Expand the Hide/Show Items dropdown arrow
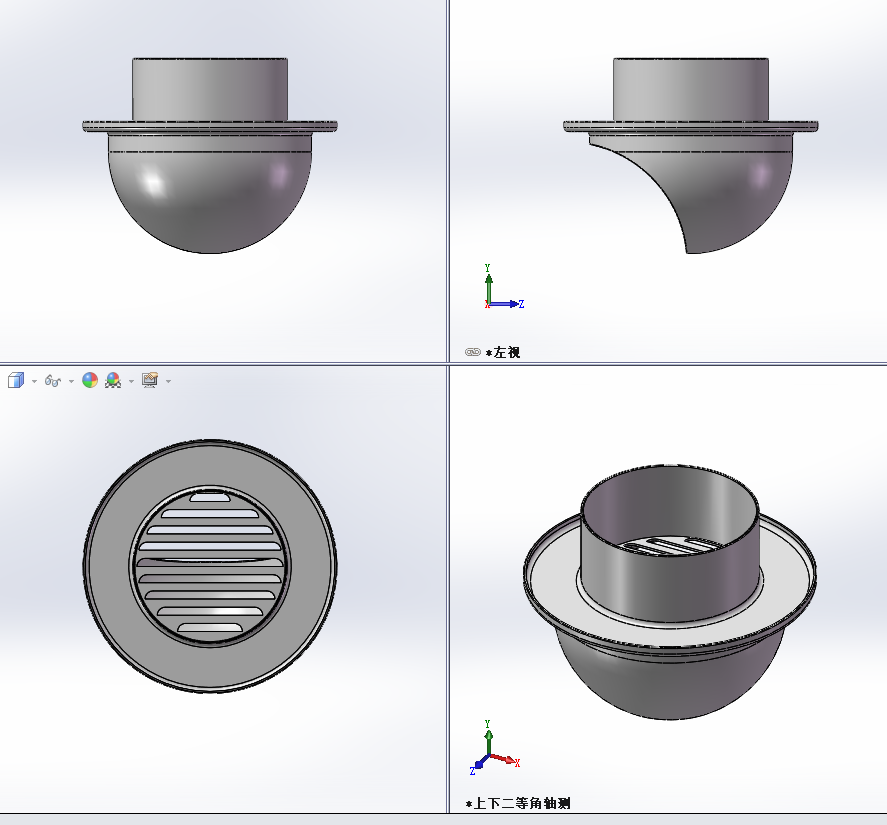This screenshot has height=825, width=887. coord(71,381)
